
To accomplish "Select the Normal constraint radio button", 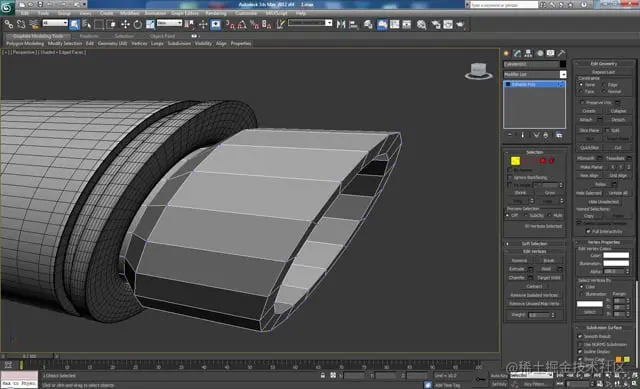I will [x=603, y=92].
